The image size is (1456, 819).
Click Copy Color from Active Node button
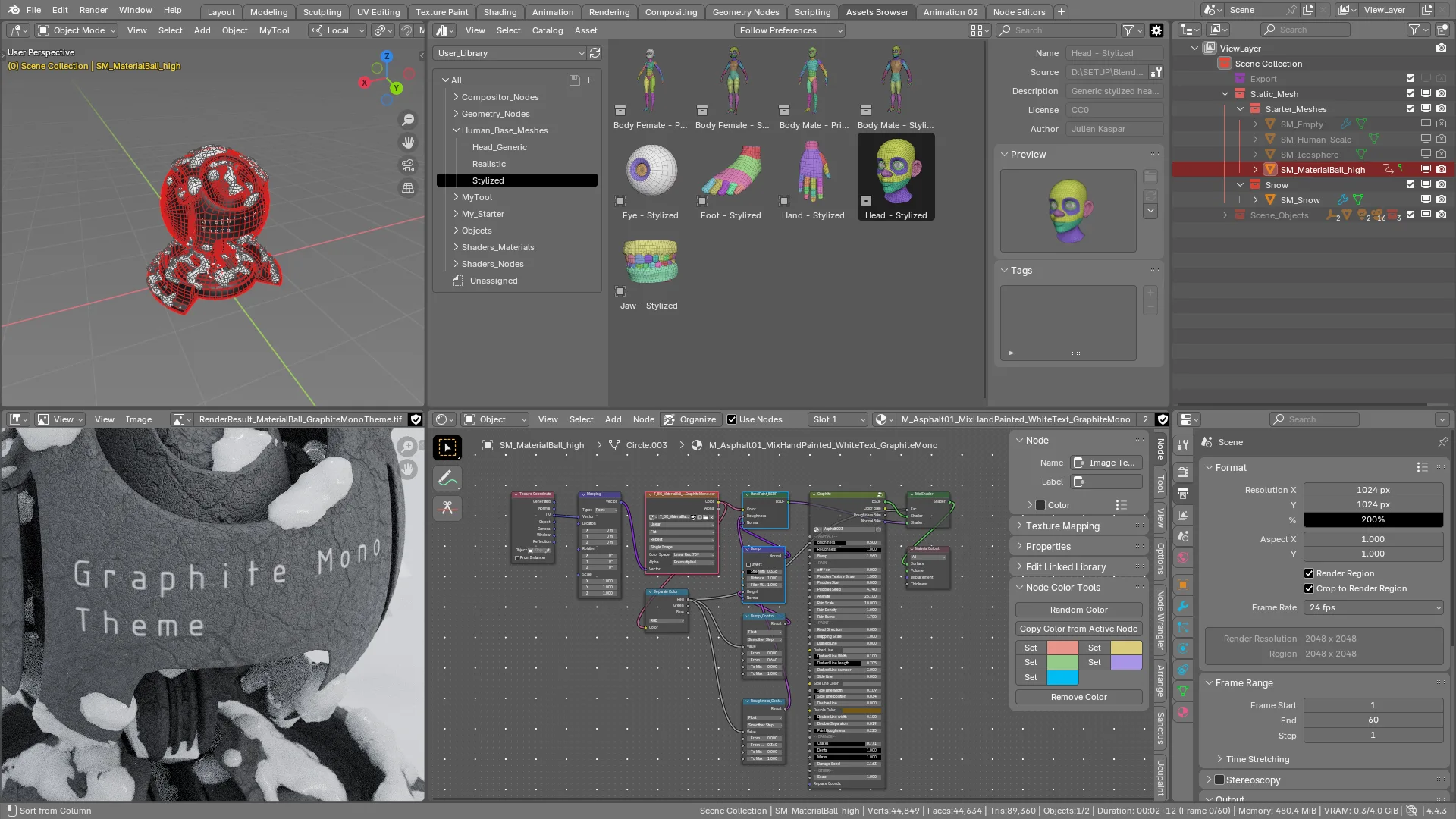click(1078, 629)
